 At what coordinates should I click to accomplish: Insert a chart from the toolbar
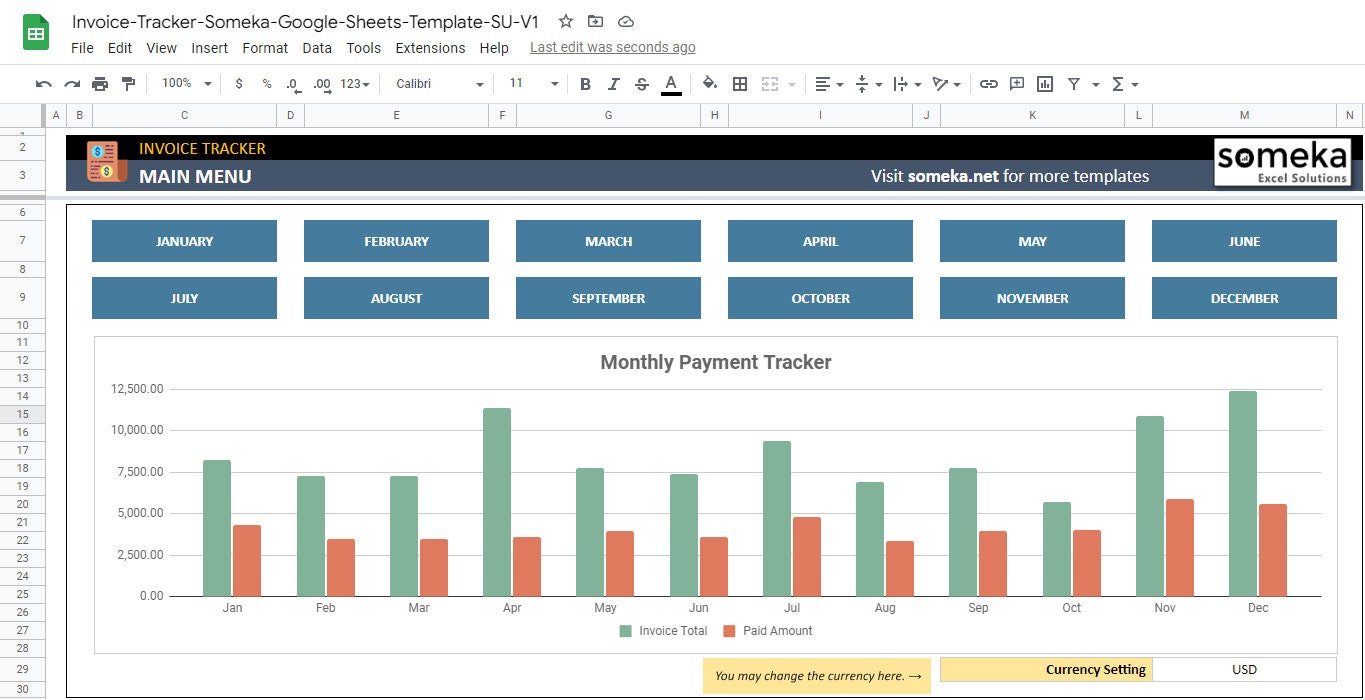pos(1045,84)
